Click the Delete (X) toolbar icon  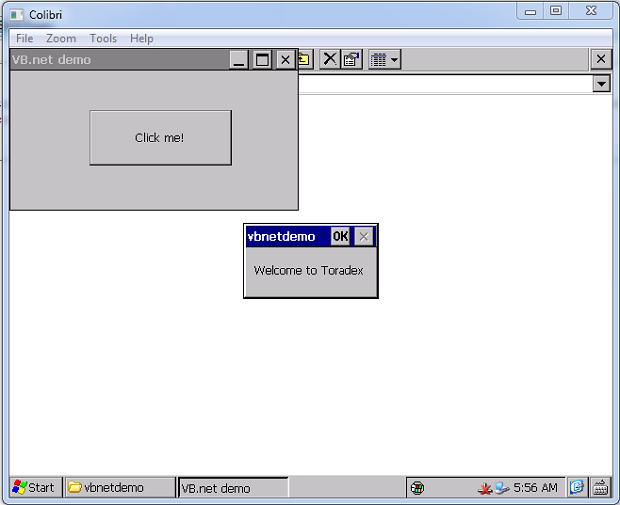[x=329, y=60]
